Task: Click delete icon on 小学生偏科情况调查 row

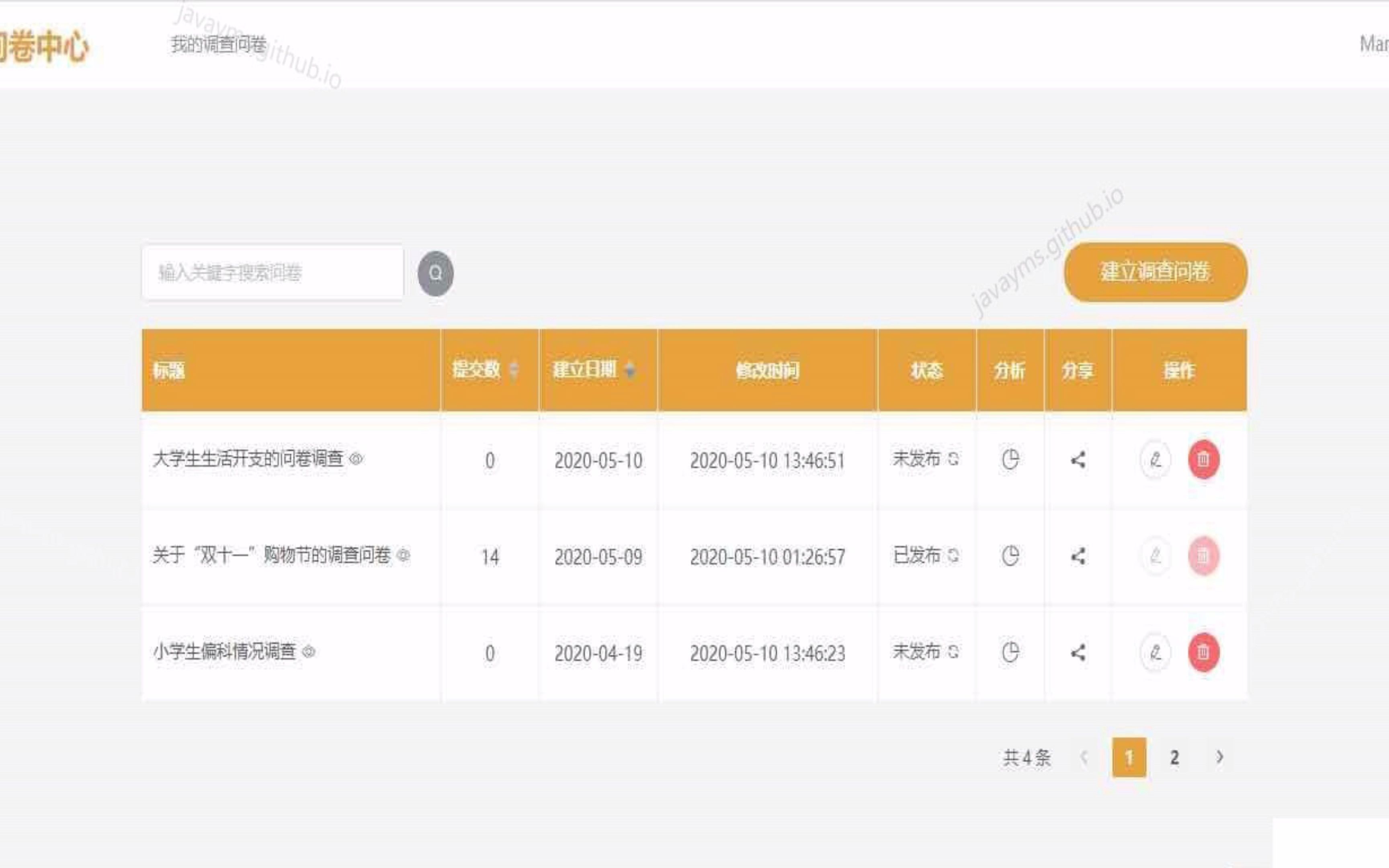Action: (x=1204, y=652)
